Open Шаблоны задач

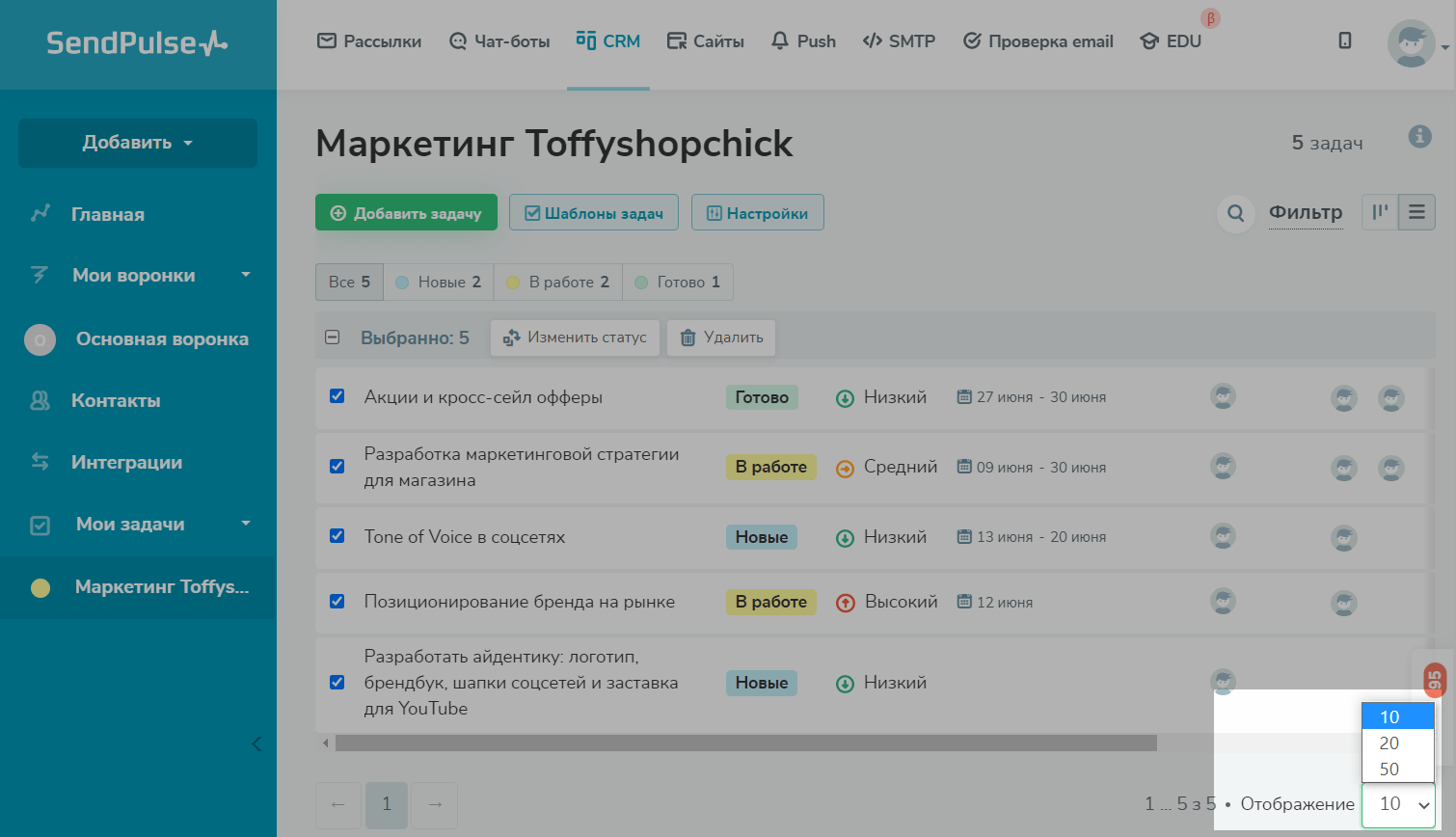[594, 213]
